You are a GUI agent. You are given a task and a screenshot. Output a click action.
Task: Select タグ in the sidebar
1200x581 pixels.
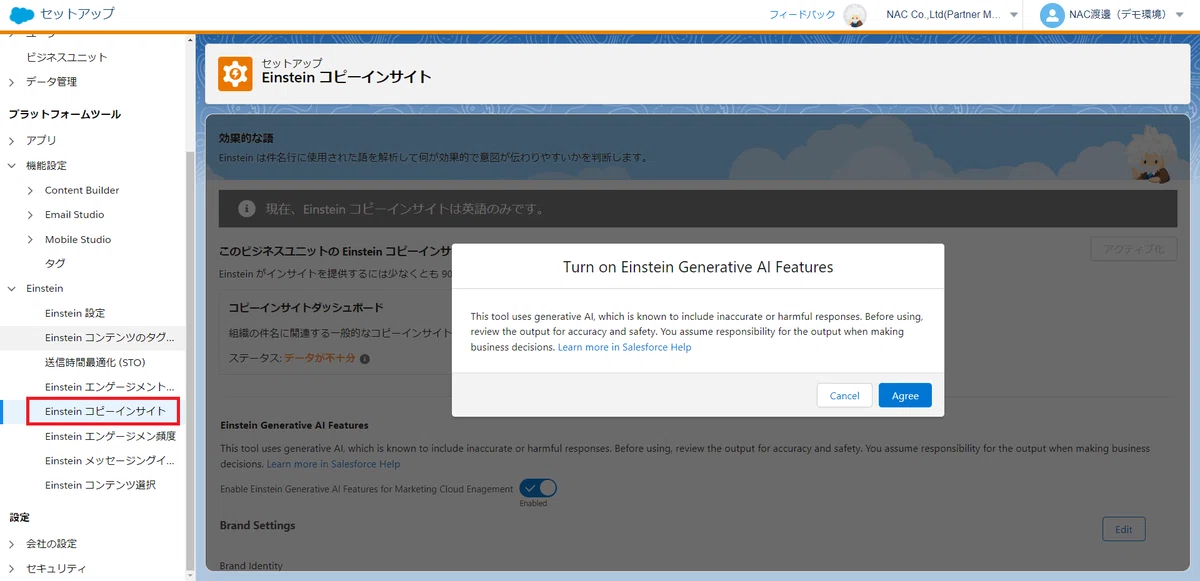[55, 264]
